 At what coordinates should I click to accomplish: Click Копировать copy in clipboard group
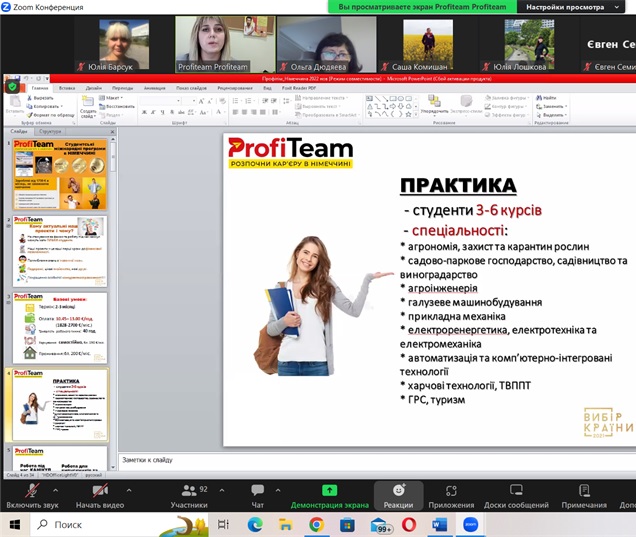(45, 106)
